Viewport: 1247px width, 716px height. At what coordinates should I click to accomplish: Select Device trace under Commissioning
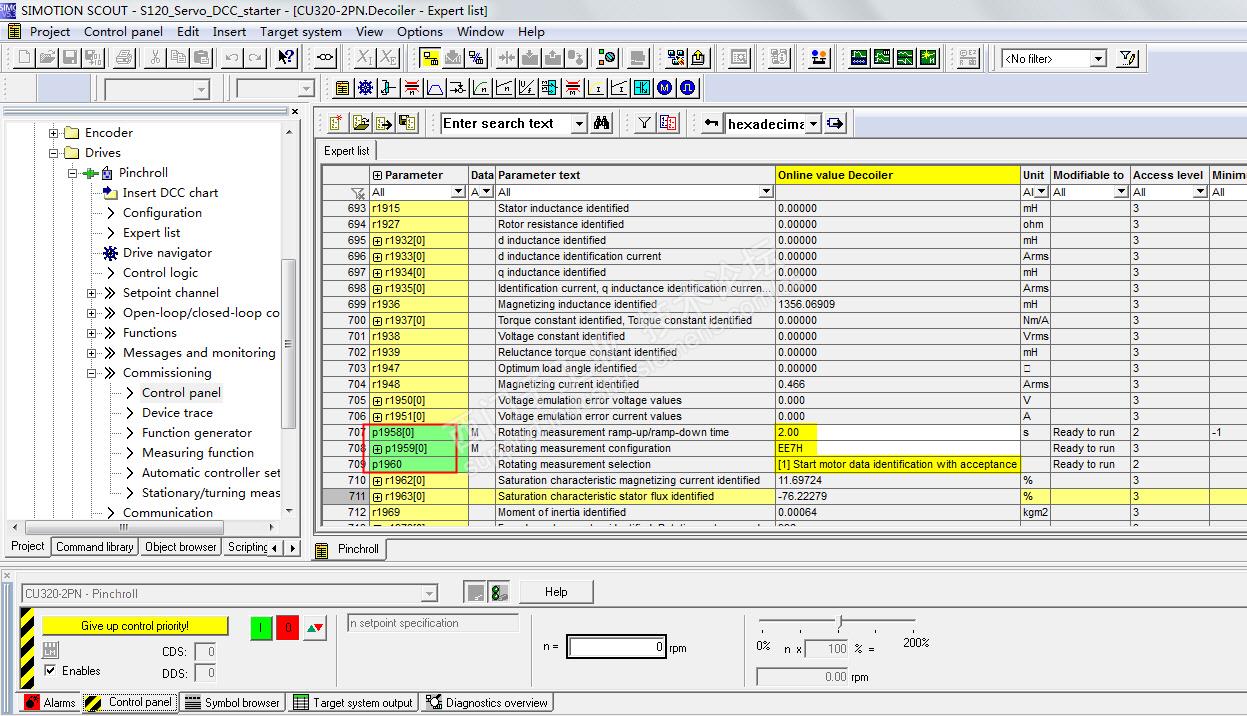pyautogui.click(x=177, y=413)
